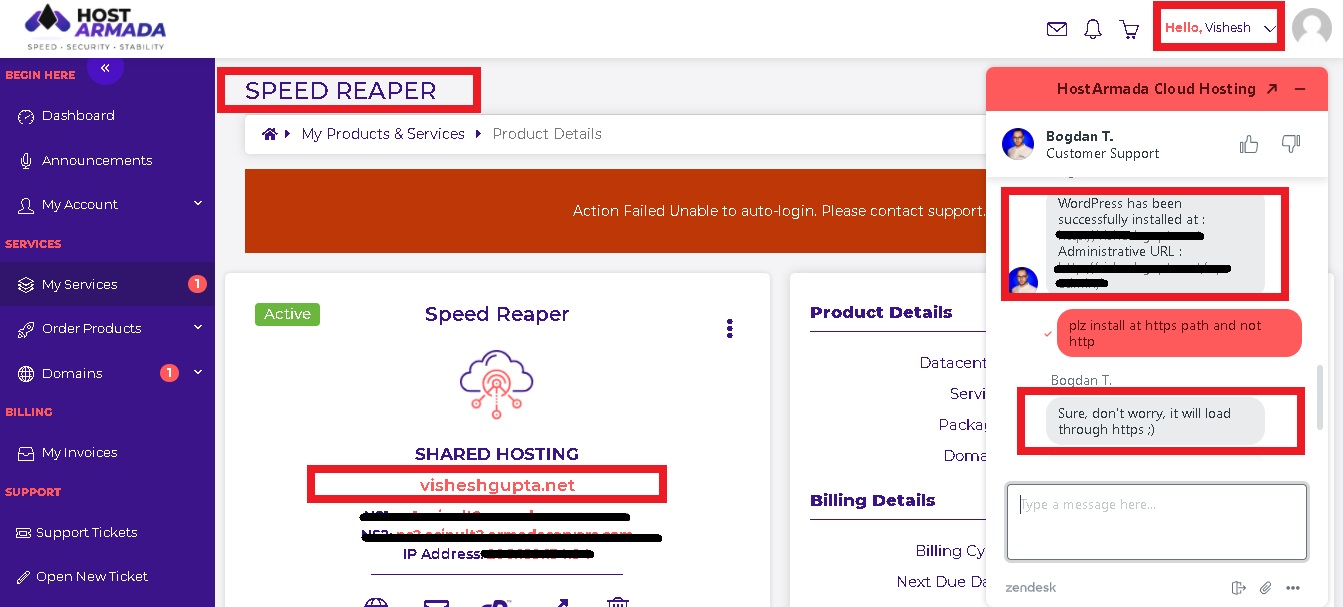Pop out the HostArmada chat window
1343x607 pixels.
[1272, 89]
